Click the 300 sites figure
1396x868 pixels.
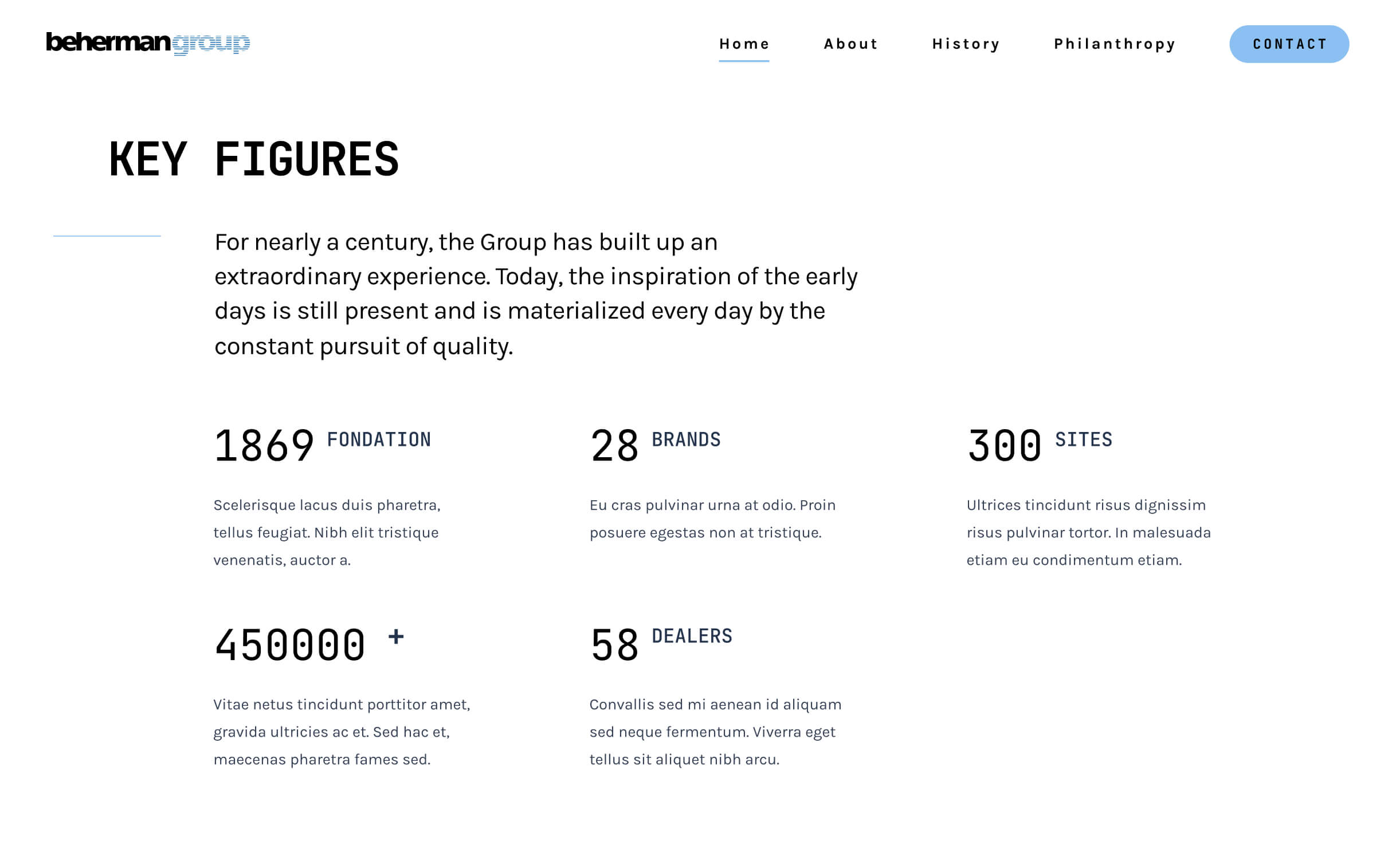point(1004,446)
